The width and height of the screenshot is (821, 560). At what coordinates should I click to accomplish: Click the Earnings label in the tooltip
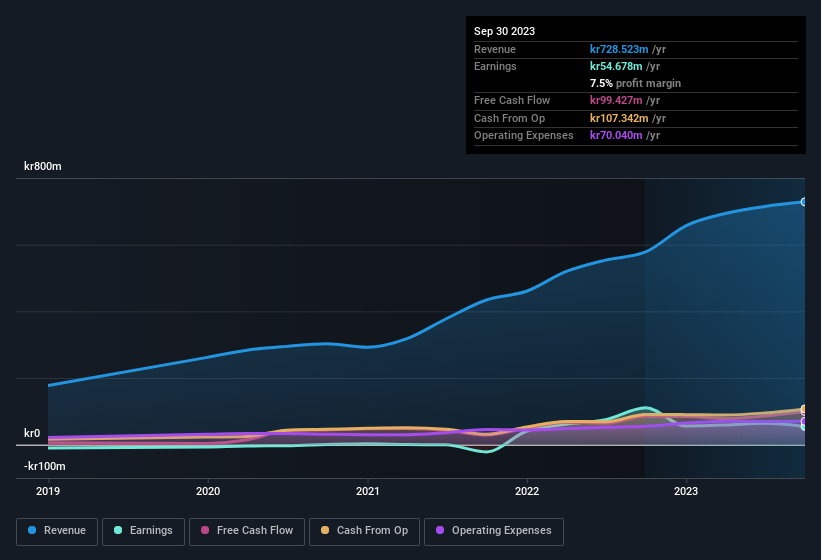point(495,66)
